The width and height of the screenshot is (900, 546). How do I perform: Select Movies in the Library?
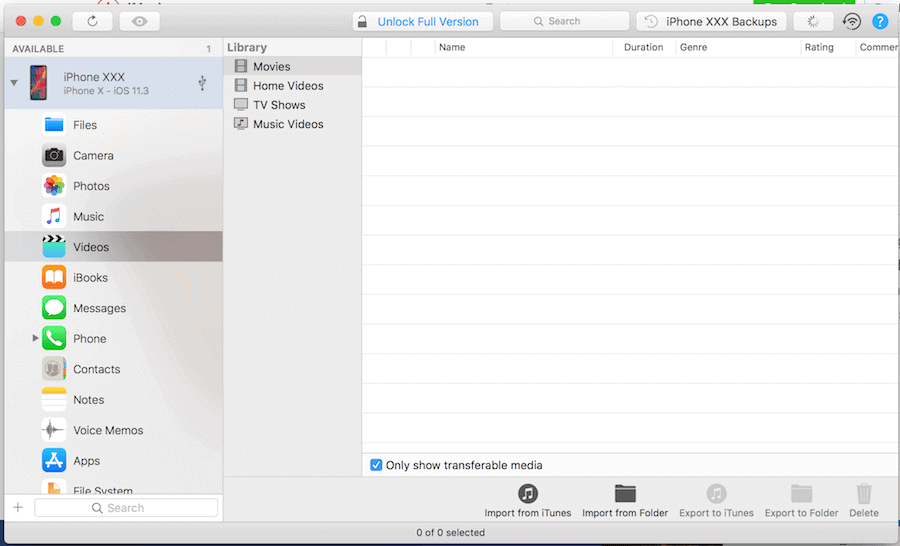(x=293, y=67)
